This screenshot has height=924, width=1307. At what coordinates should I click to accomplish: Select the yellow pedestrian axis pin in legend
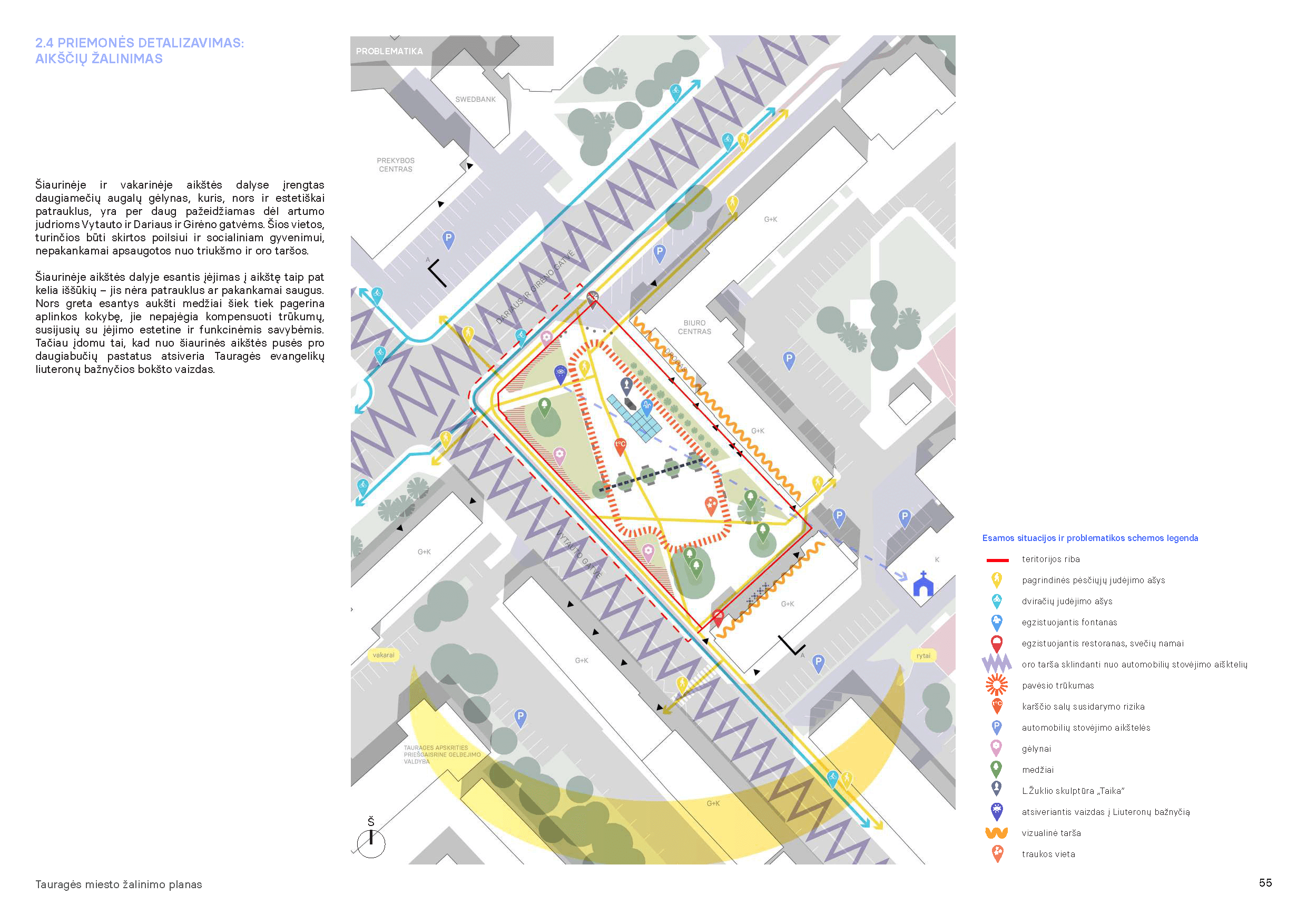[x=996, y=580]
